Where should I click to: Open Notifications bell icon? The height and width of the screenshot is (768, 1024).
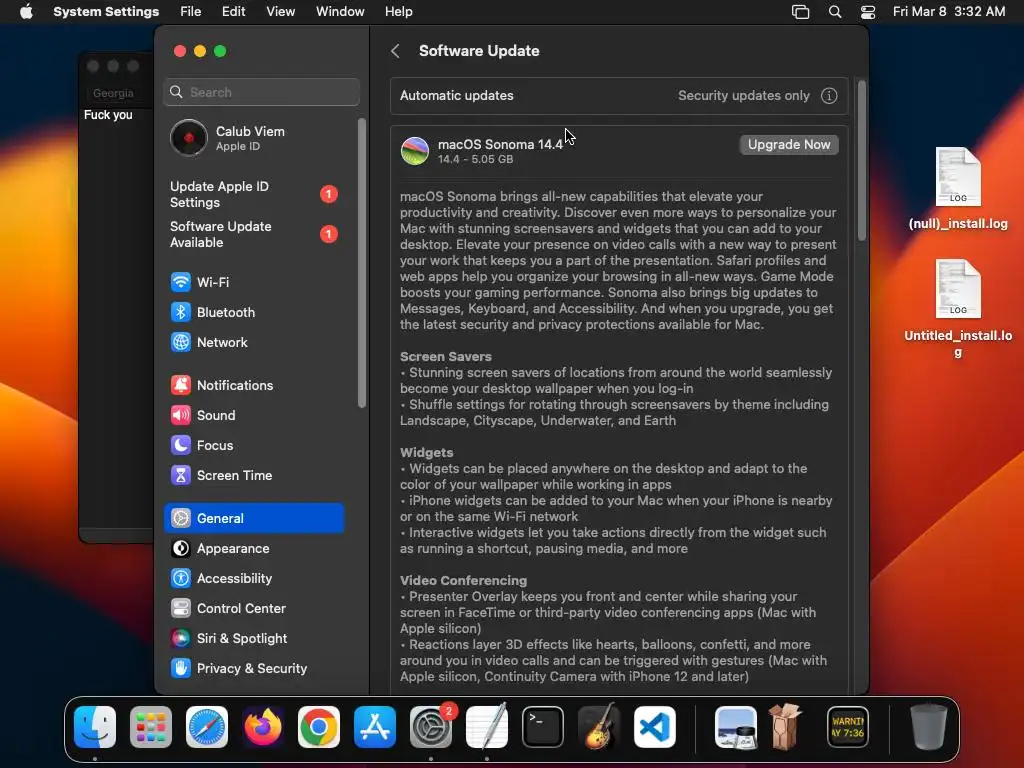[181, 385]
